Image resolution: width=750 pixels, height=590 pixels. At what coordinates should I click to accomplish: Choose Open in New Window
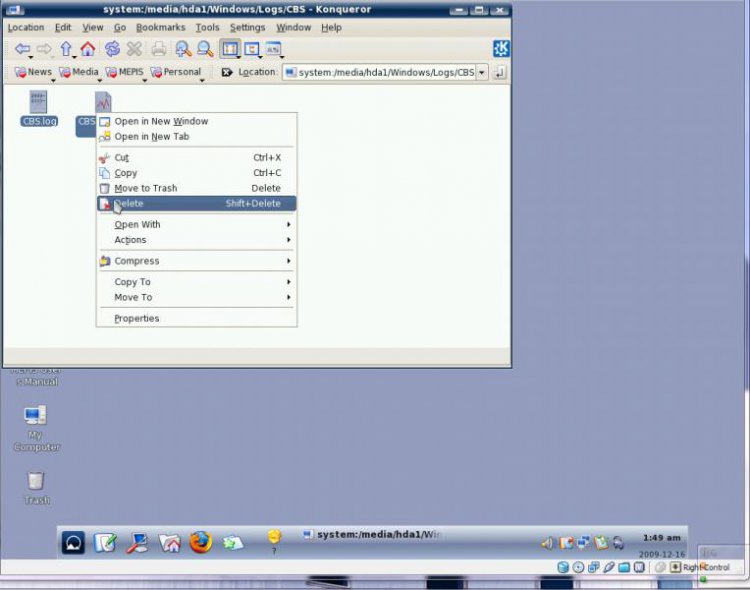click(x=197, y=122)
